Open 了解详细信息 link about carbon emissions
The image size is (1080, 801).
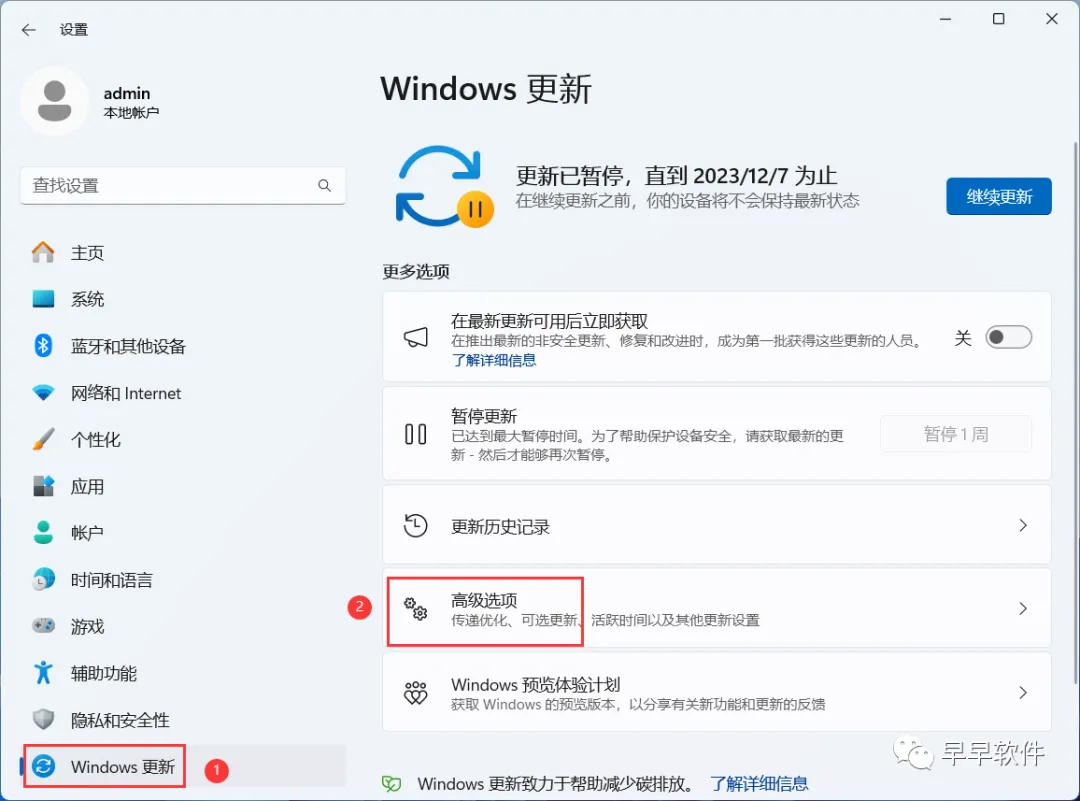coord(759,784)
